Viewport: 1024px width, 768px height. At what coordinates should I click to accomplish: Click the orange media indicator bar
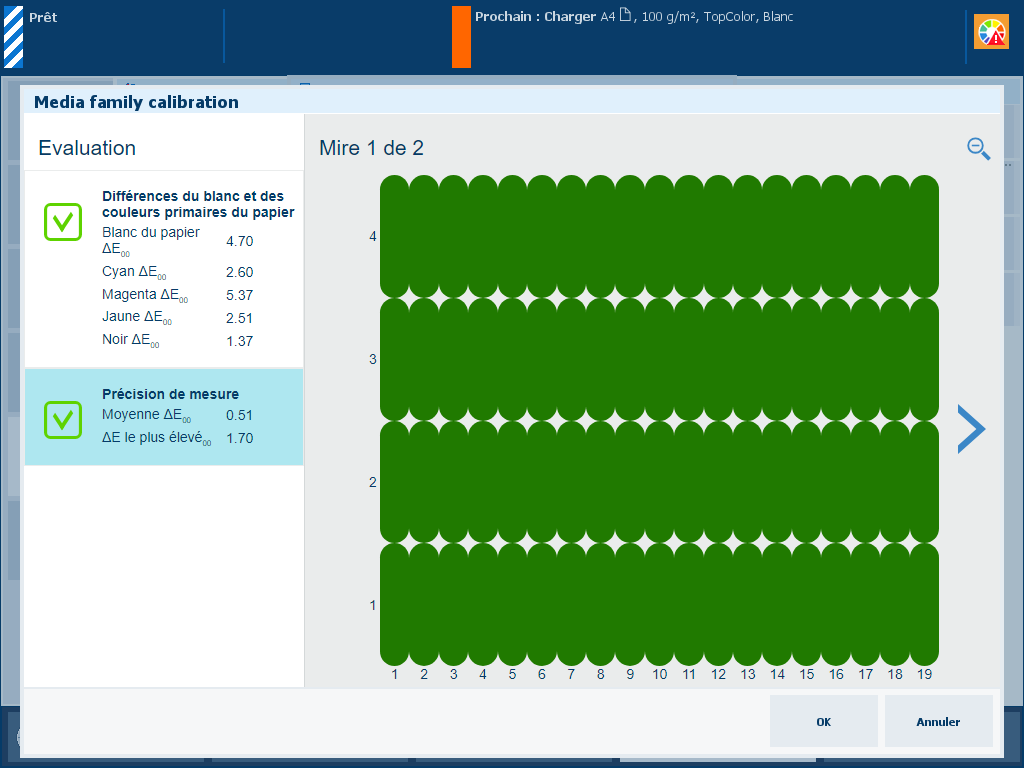(461, 37)
